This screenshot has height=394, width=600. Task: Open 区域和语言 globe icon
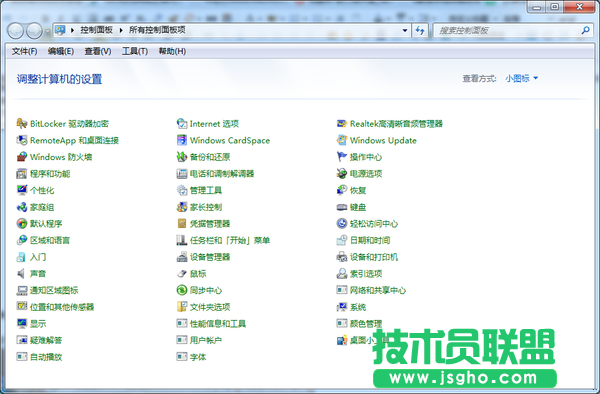22,240
